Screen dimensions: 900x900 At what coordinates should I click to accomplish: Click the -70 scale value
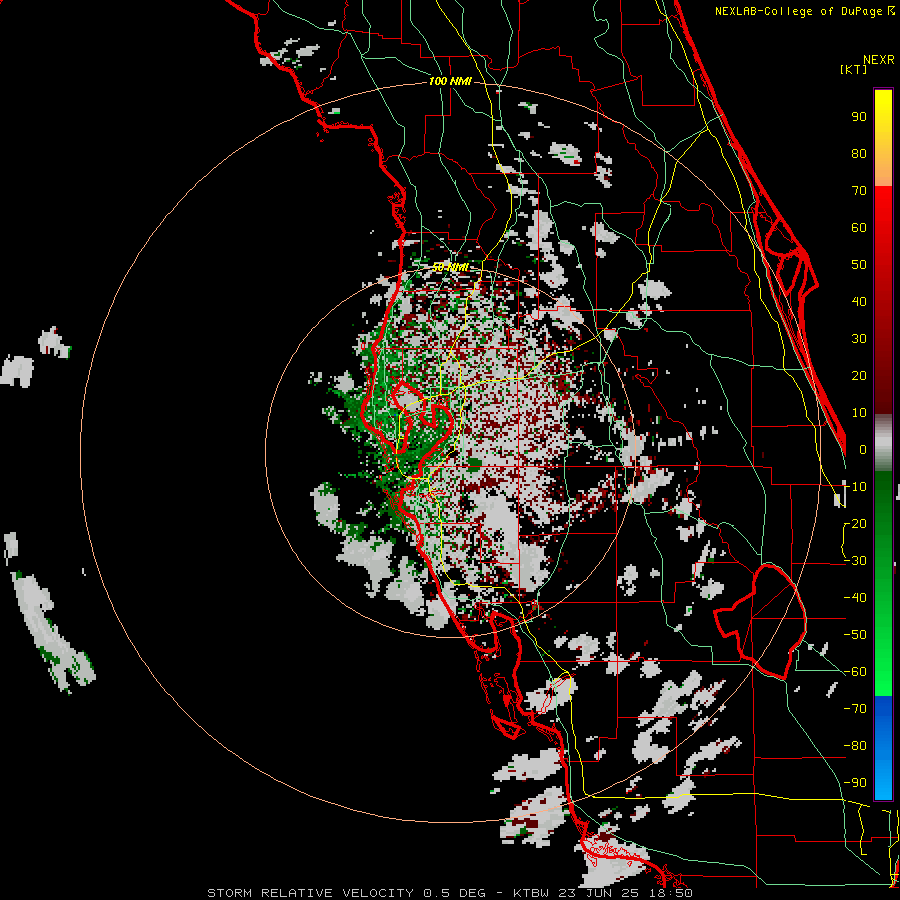(855, 709)
